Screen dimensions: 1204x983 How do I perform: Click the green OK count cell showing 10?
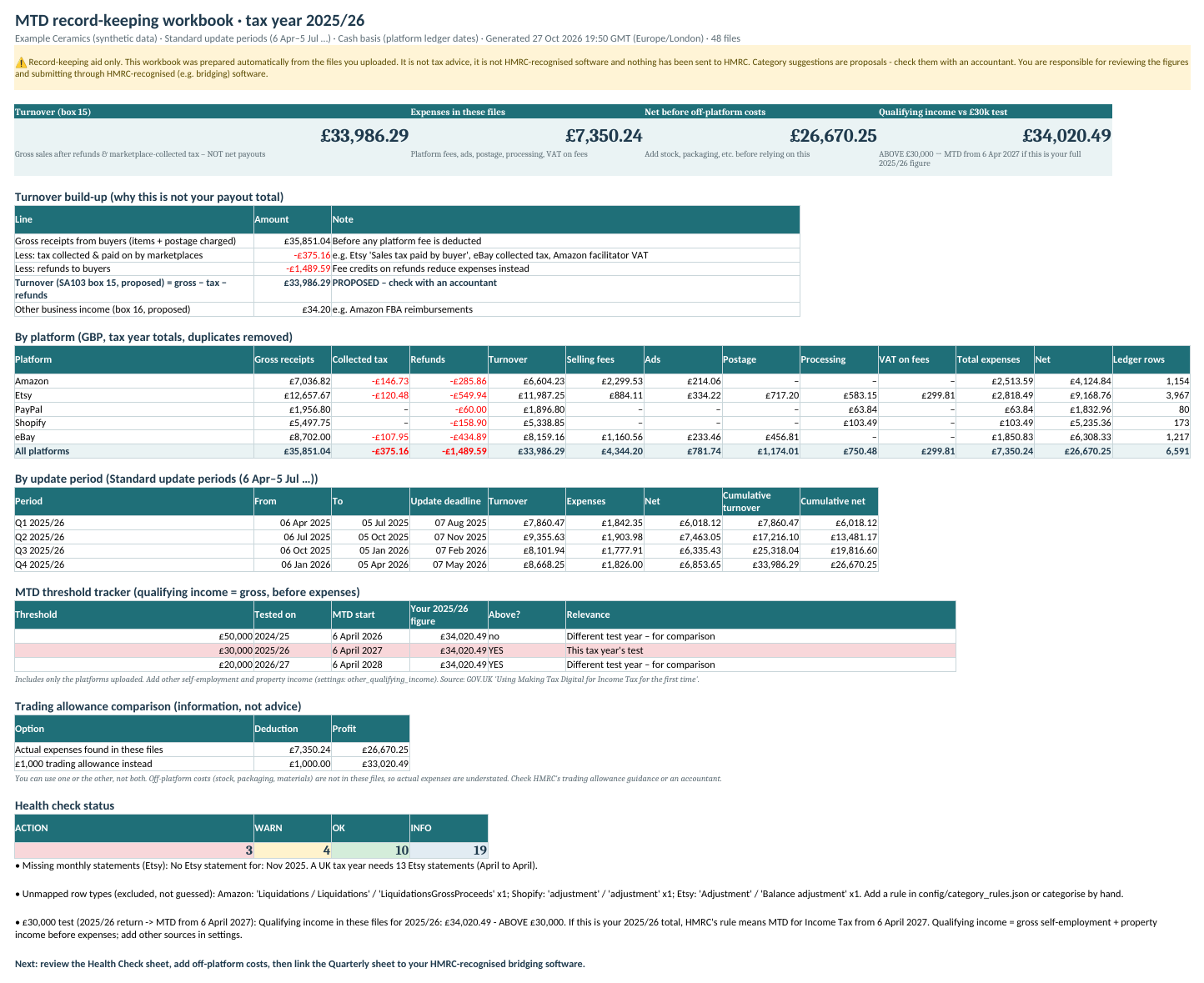point(370,850)
